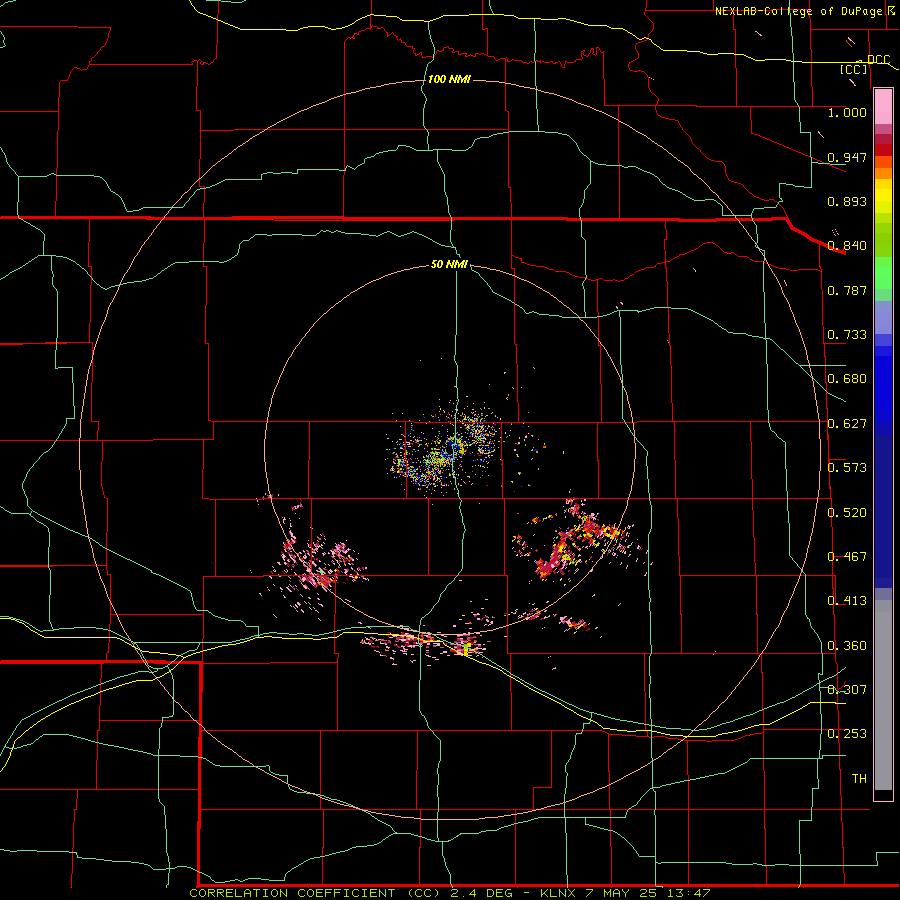Click the TH label on the scale
Screen dimensions: 900x900
click(x=859, y=779)
